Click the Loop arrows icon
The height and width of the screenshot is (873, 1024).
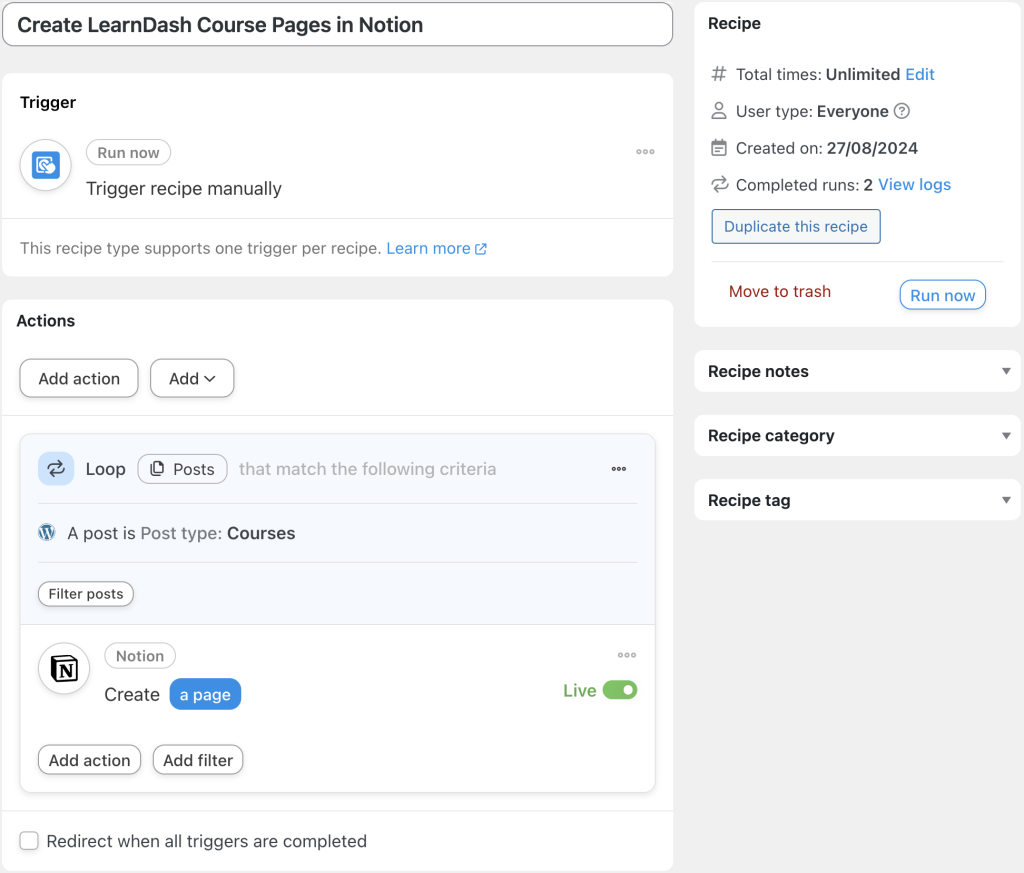(x=56, y=469)
